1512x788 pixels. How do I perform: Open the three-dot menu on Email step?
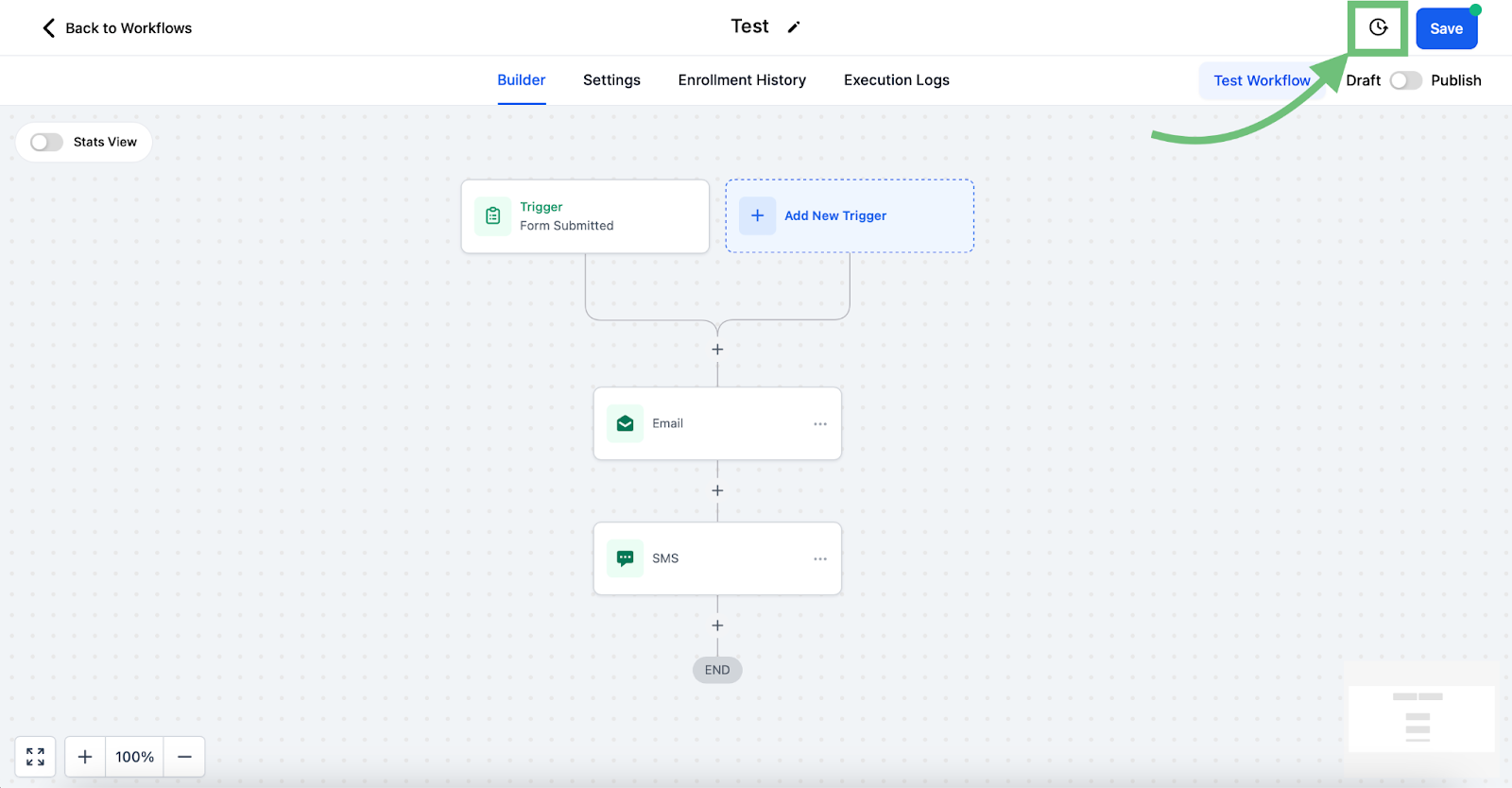(820, 424)
